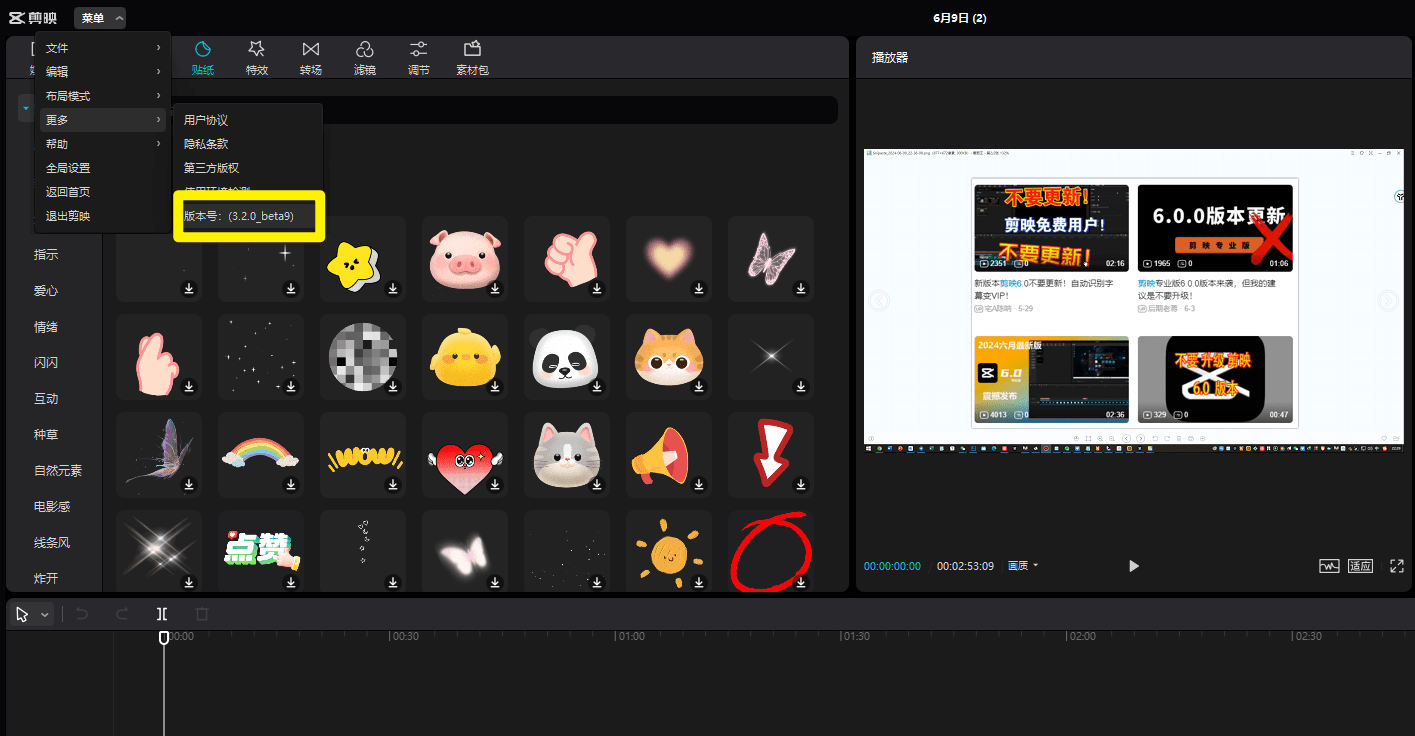Open the 素材包 material pack panel
This screenshot has width=1415, height=736.
[x=472, y=58]
